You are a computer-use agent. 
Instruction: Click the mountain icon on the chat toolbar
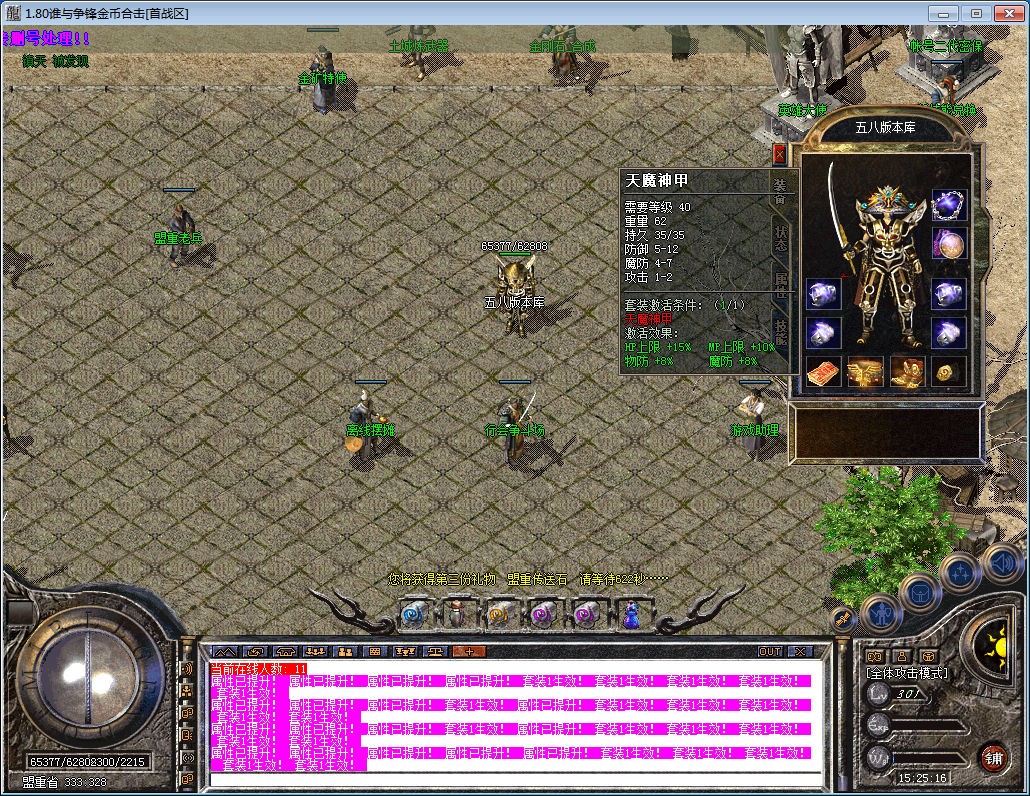(225, 652)
